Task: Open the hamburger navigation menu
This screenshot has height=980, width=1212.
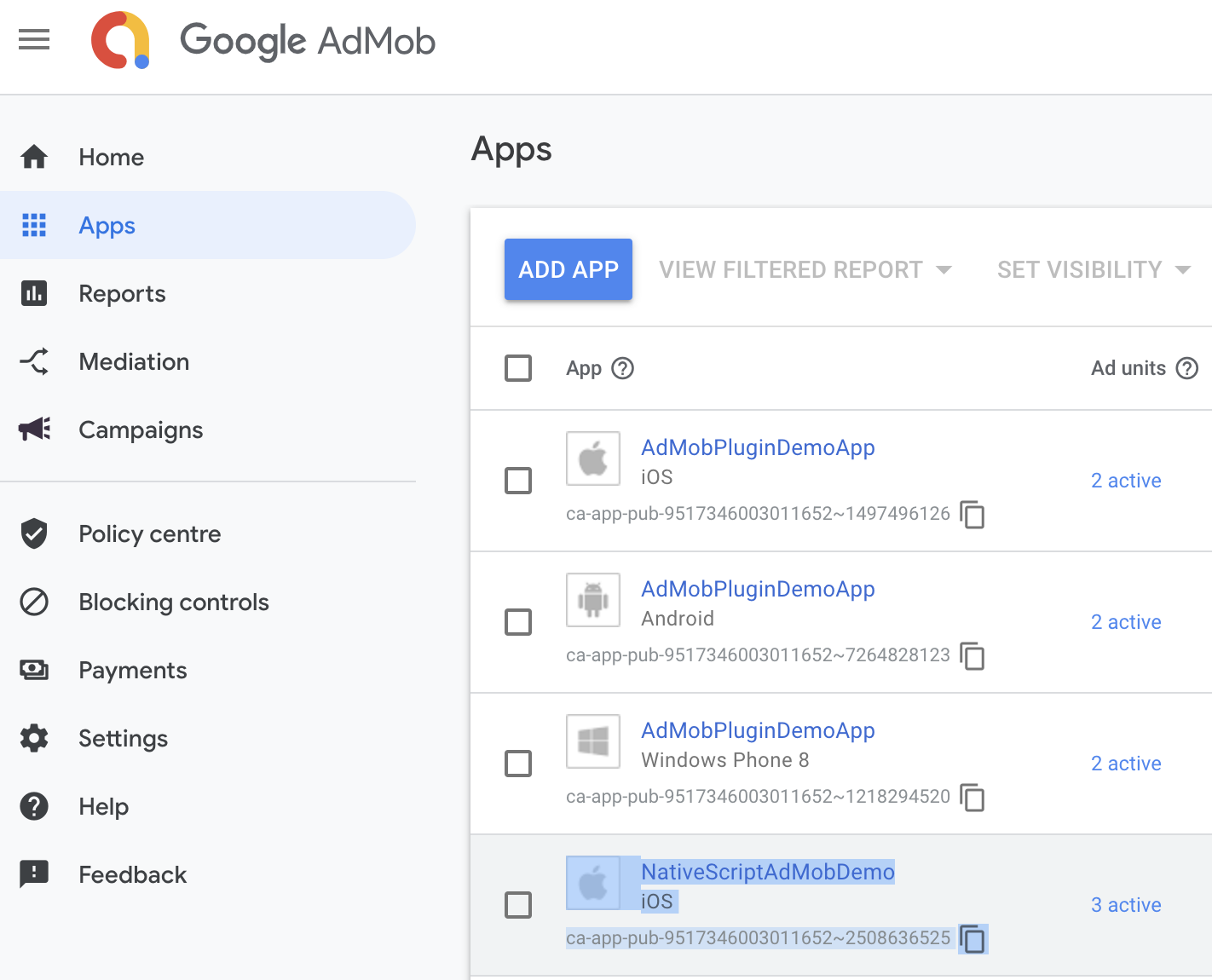Action: click(34, 39)
